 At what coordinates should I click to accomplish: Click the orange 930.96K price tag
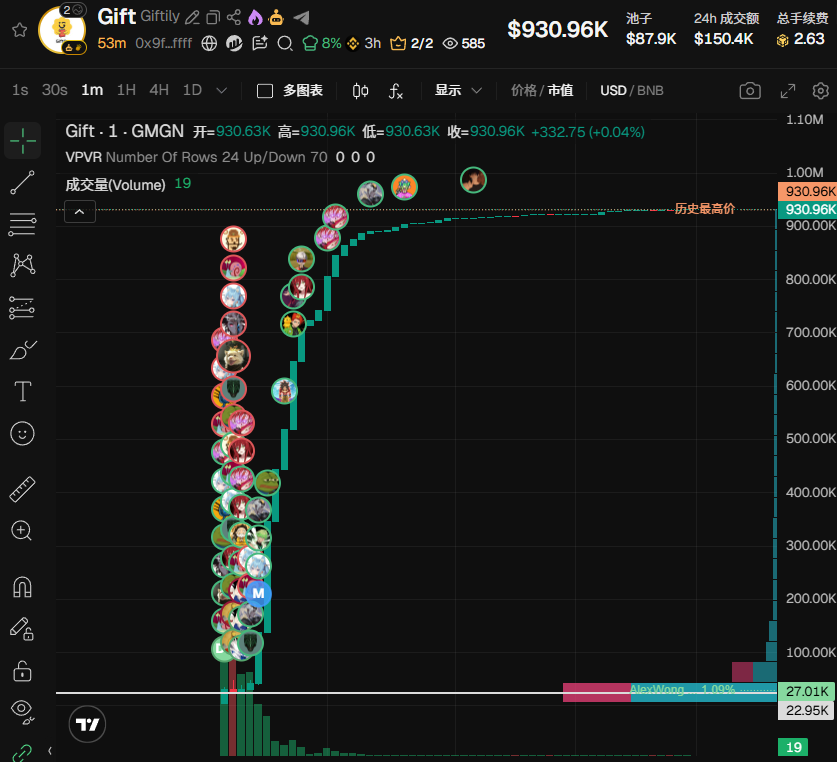pyautogui.click(x=807, y=191)
